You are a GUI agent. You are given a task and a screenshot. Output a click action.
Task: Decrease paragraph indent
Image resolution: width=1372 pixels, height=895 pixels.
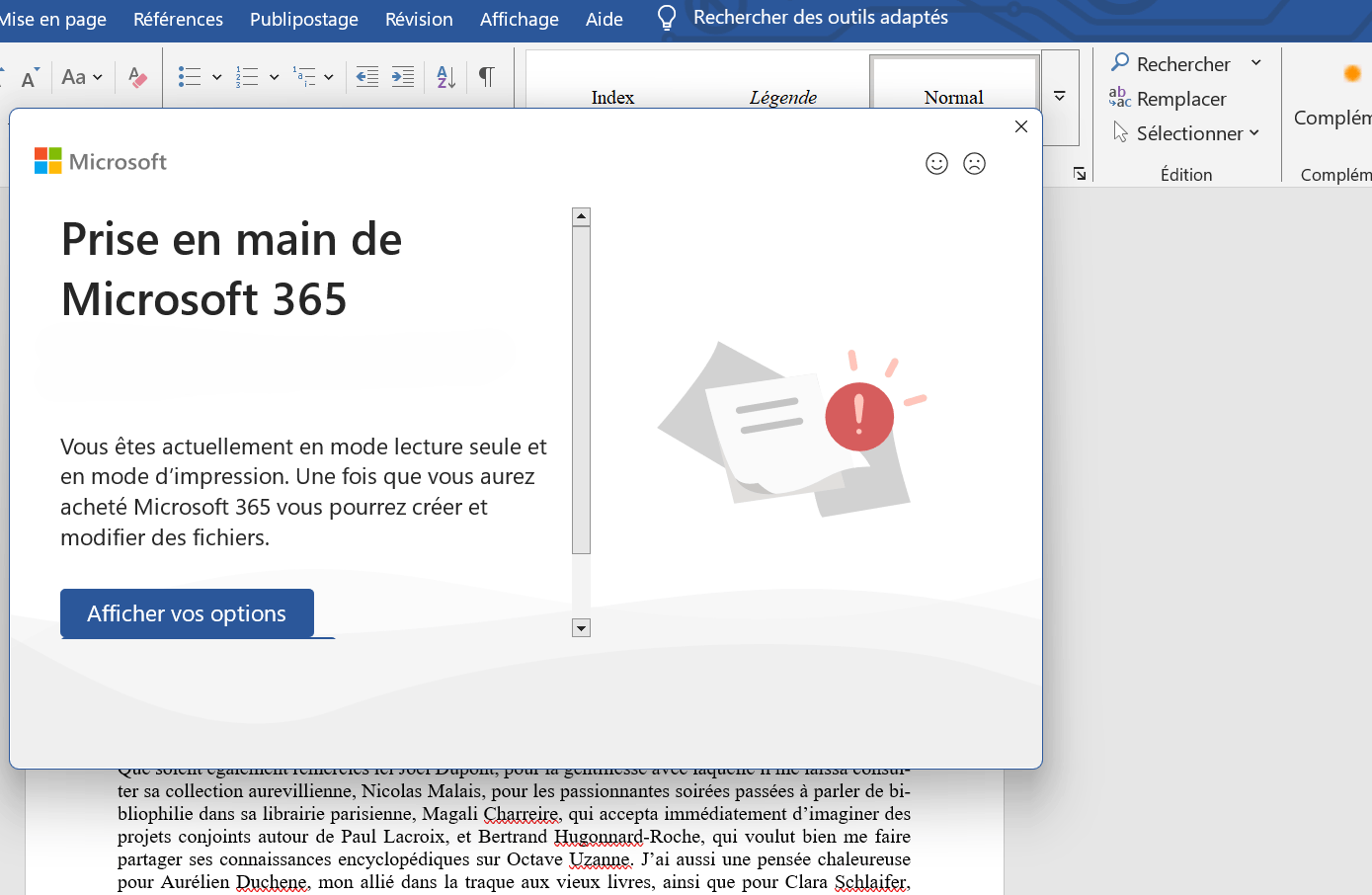(367, 77)
